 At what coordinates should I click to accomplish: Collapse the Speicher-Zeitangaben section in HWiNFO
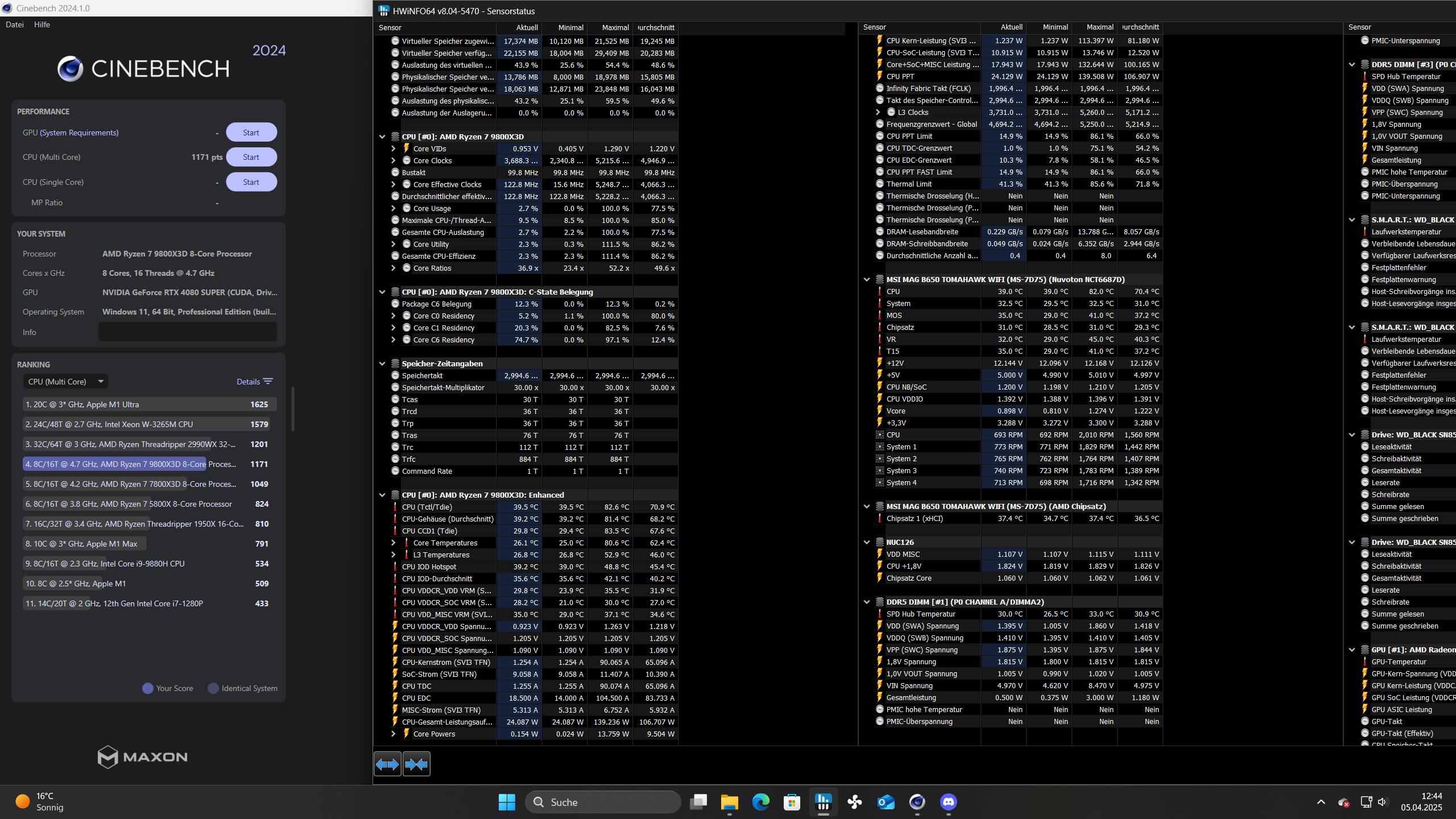(382, 363)
